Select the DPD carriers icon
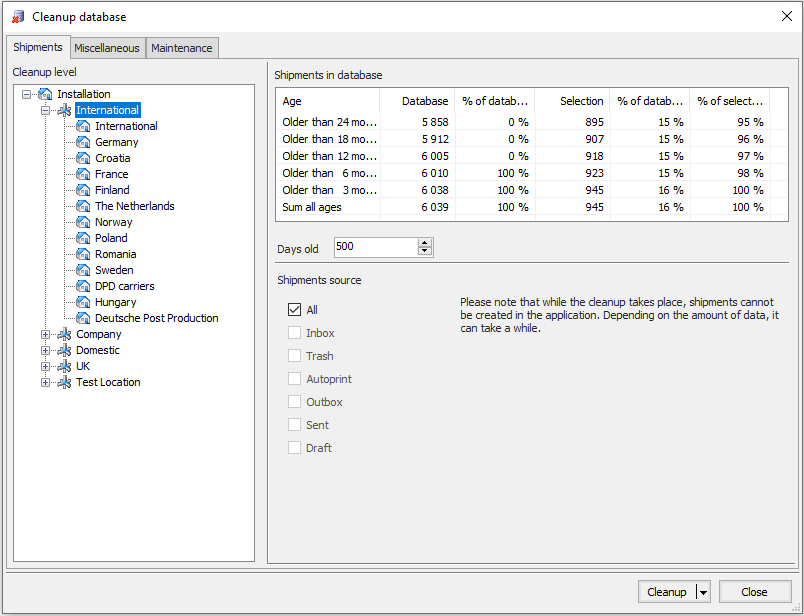Image resolution: width=804 pixels, height=616 pixels. point(84,286)
